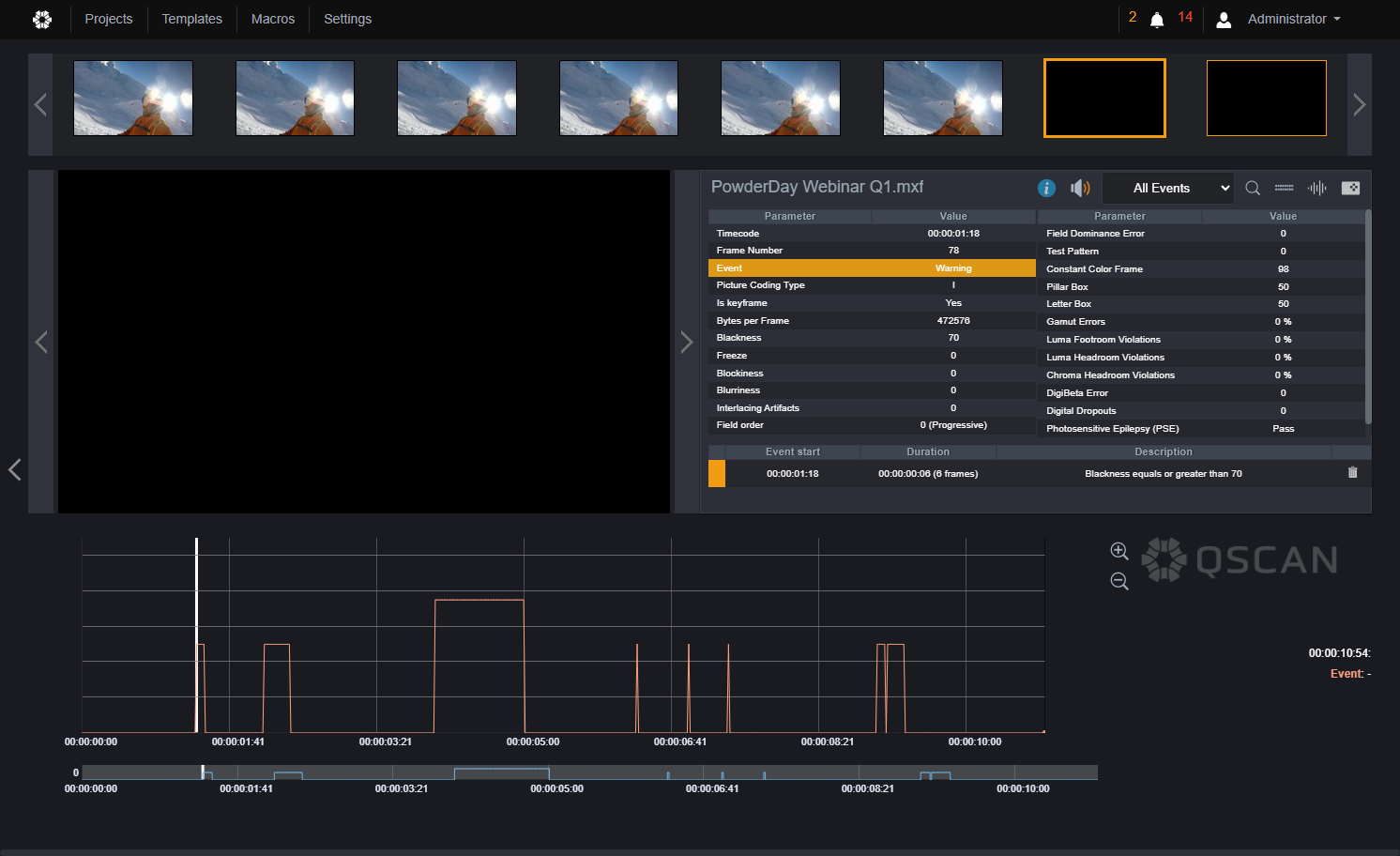Select the highlighted Event Warning row

(x=872, y=268)
